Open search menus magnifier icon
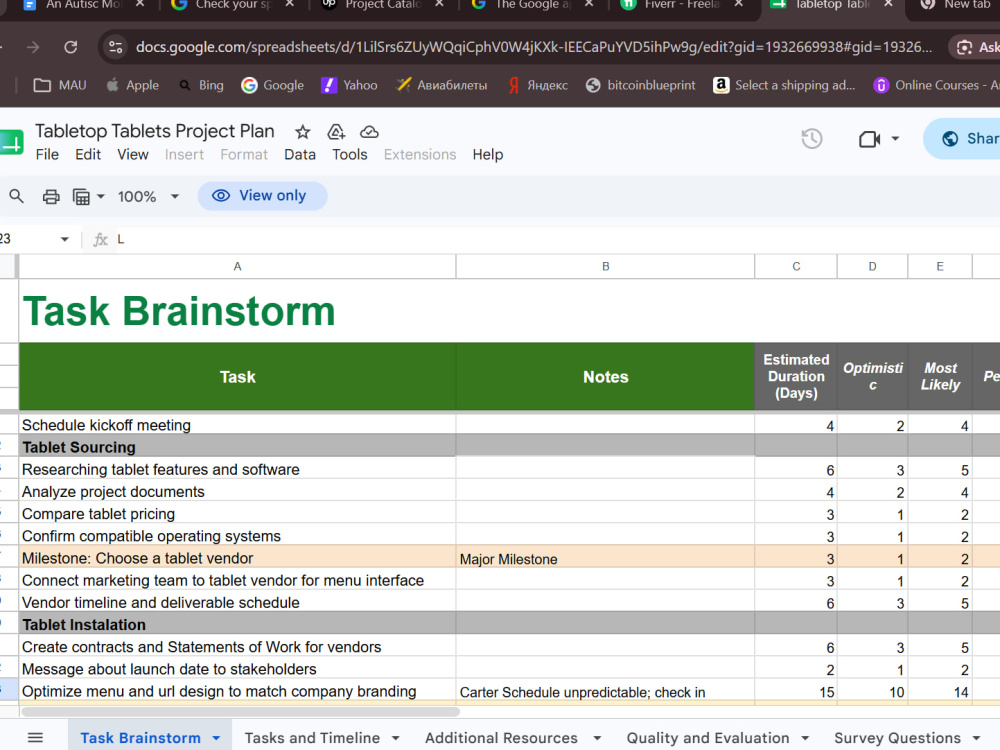The width and height of the screenshot is (1000, 750). pyautogui.click(x=17, y=196)
